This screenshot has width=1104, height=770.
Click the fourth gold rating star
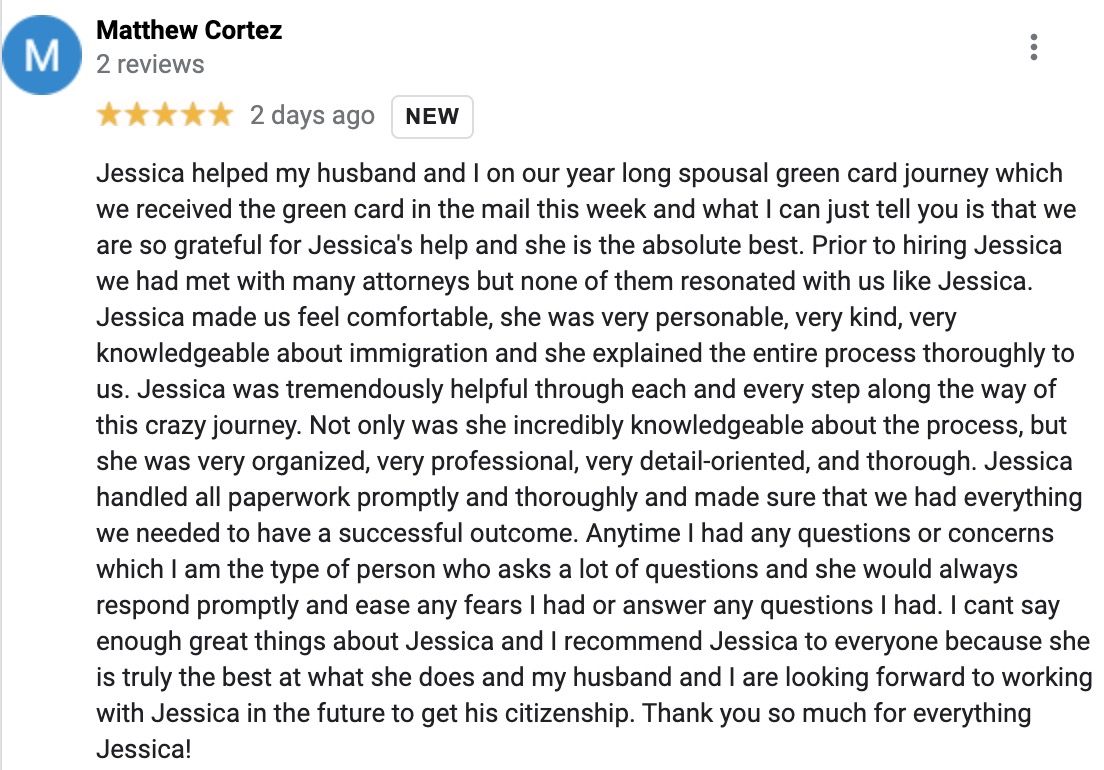point(192,114)
